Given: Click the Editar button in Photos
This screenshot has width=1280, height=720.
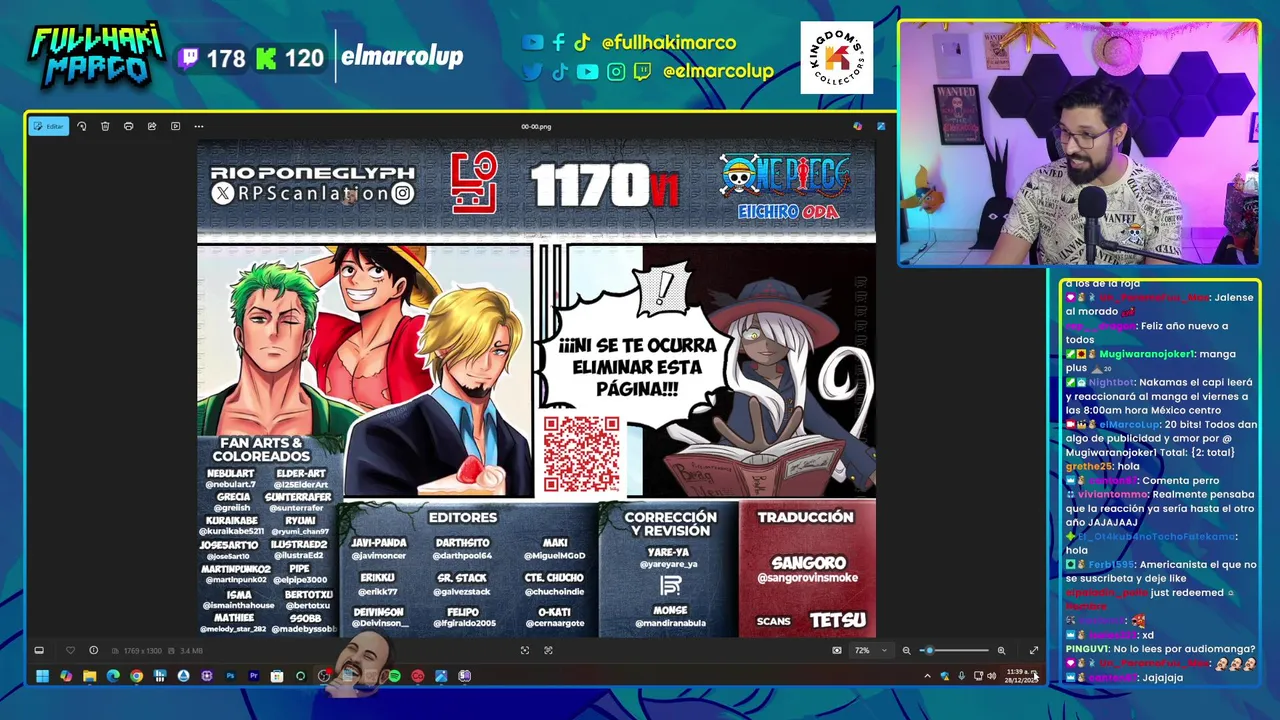Looking at the screenshot, I should [x=48, y=126].
